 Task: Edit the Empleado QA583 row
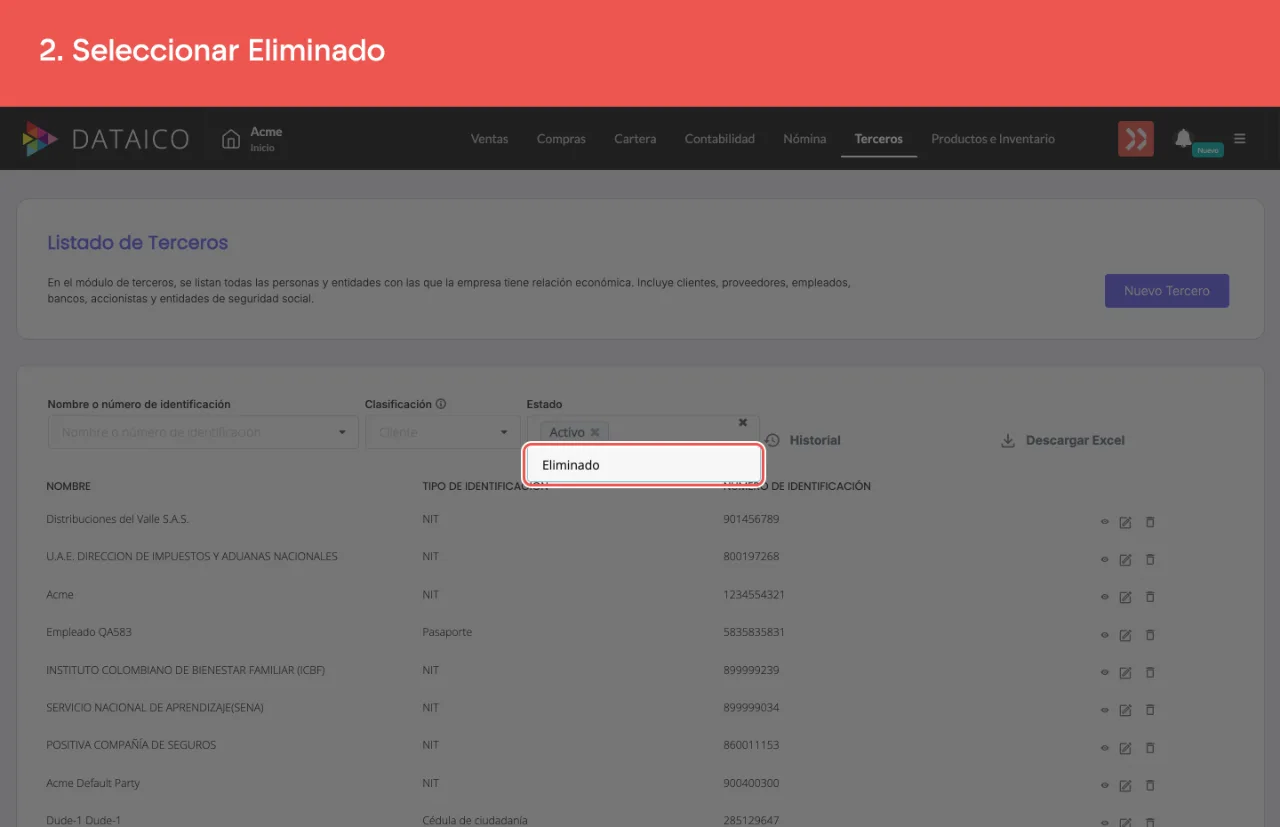[1125, 634]
